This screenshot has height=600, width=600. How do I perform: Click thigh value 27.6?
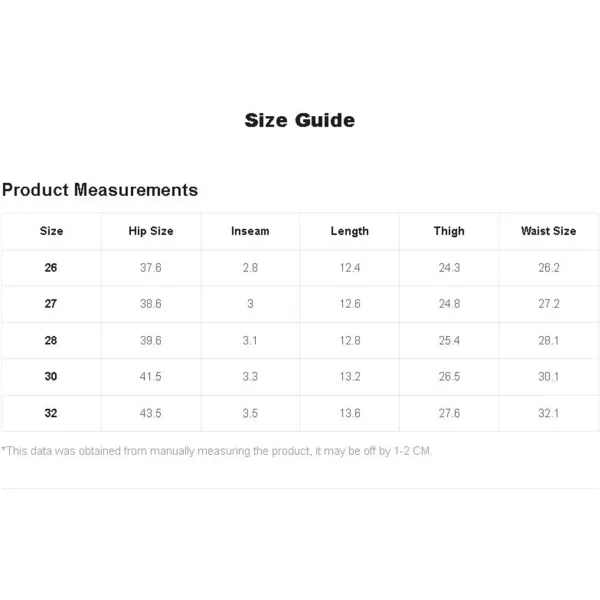tap(449, 413)
